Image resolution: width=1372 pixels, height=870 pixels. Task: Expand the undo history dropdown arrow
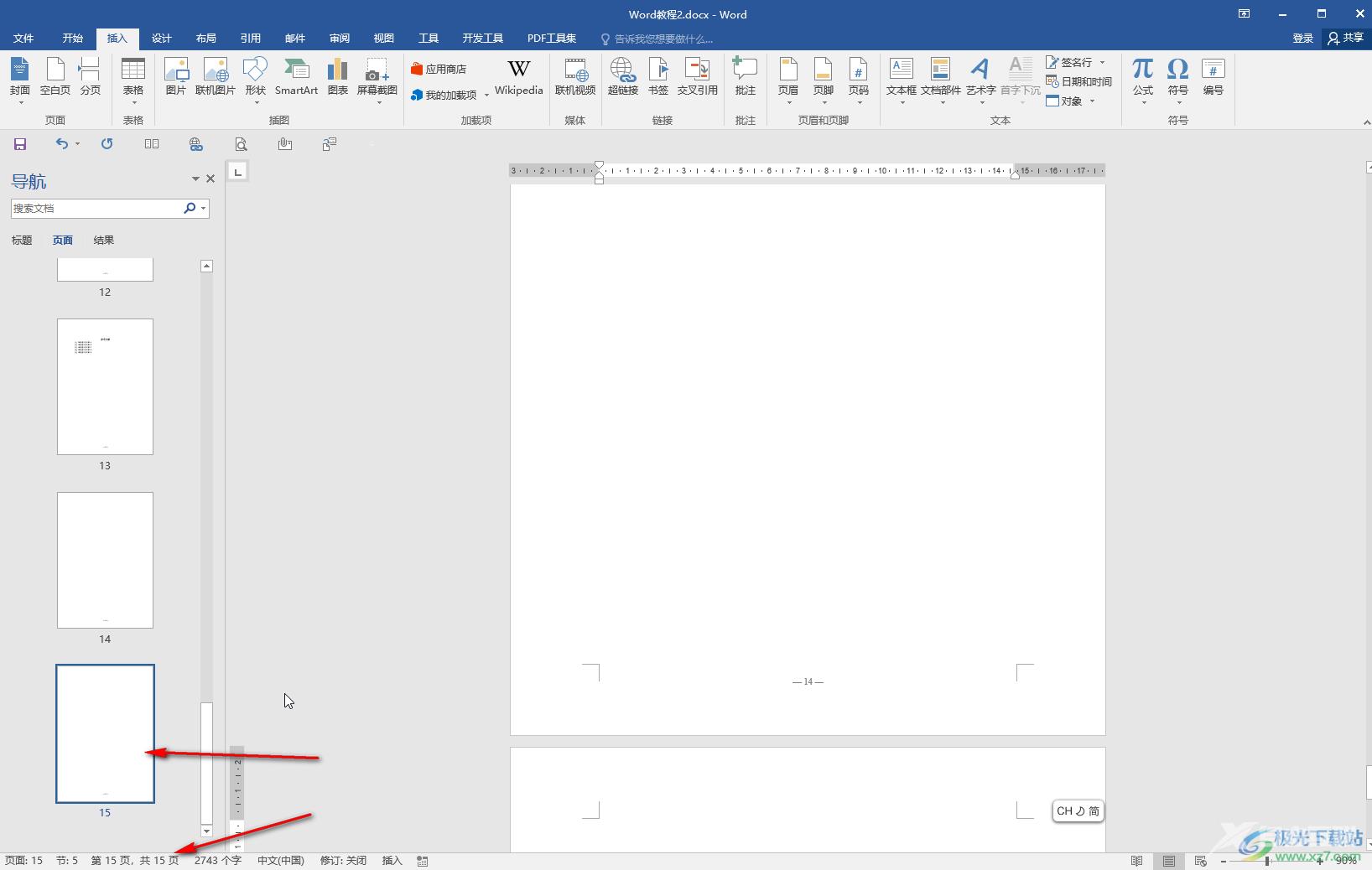(x=77, y=144)
